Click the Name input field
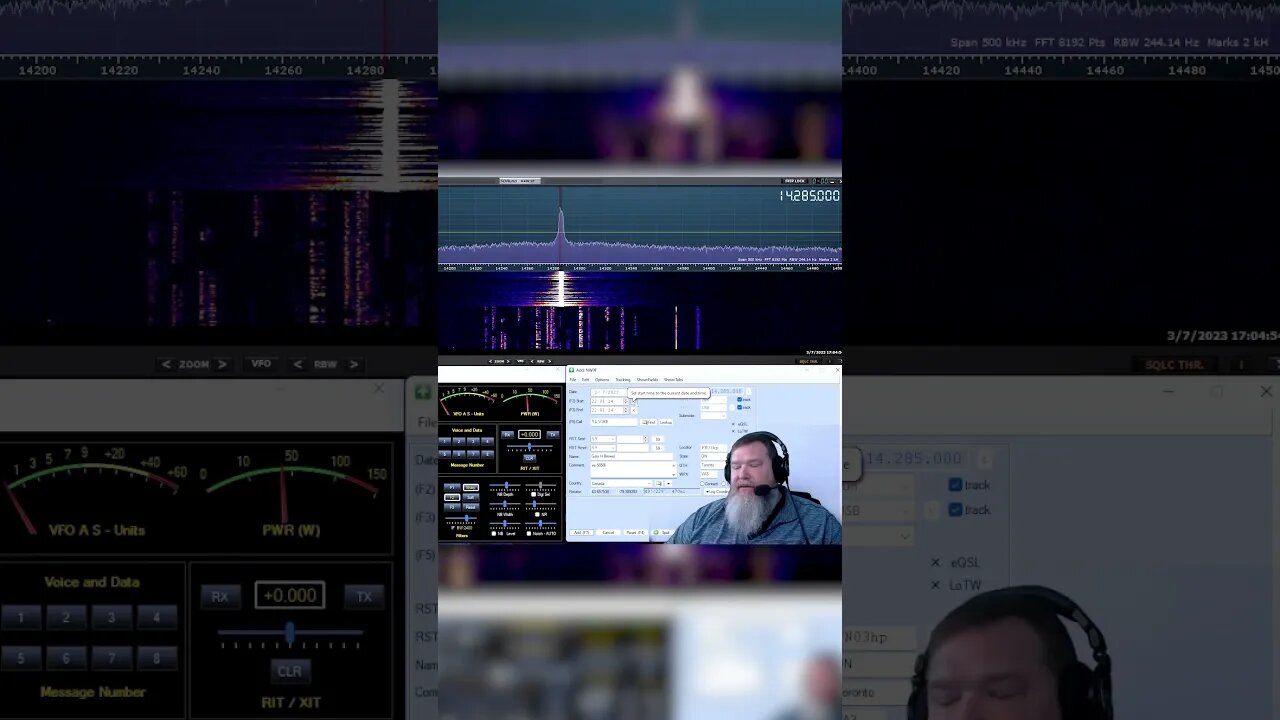The image size is (1280, 720). pyautogui.click(x=632, y=456)
